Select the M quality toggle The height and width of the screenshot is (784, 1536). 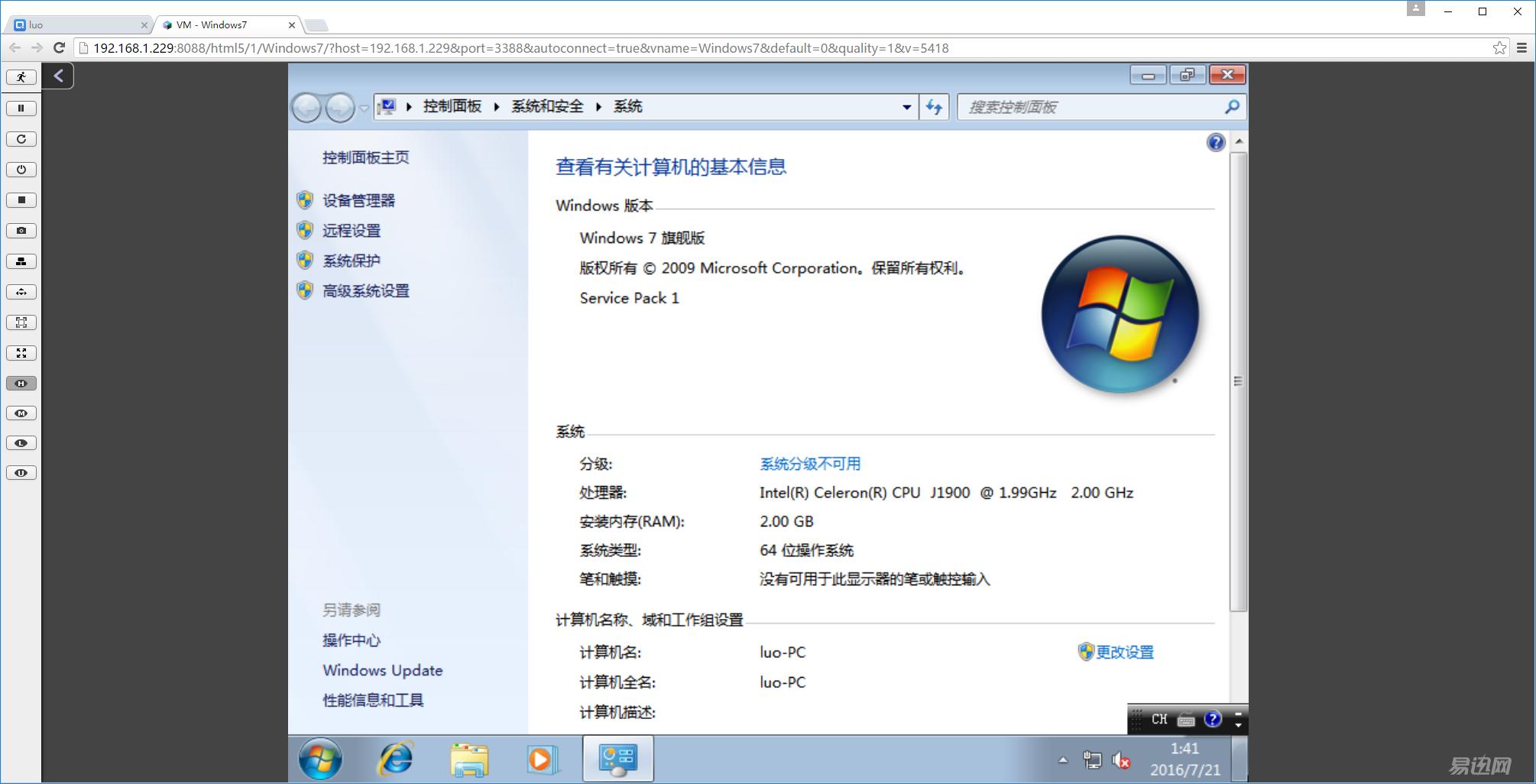tap(21, 413)
